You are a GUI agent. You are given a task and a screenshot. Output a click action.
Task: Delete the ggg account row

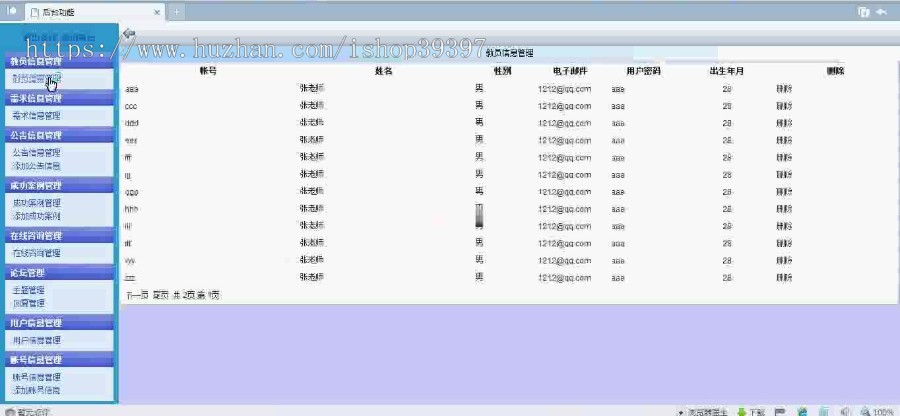[x=784, y=192]
